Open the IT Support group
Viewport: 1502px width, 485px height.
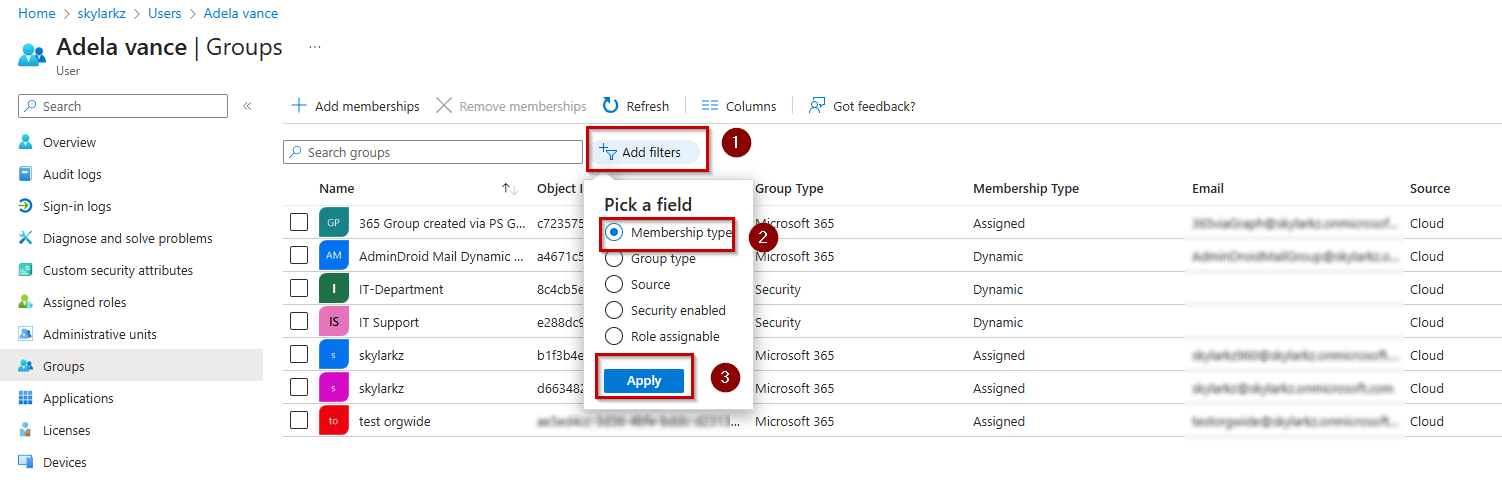pos(389,322)
